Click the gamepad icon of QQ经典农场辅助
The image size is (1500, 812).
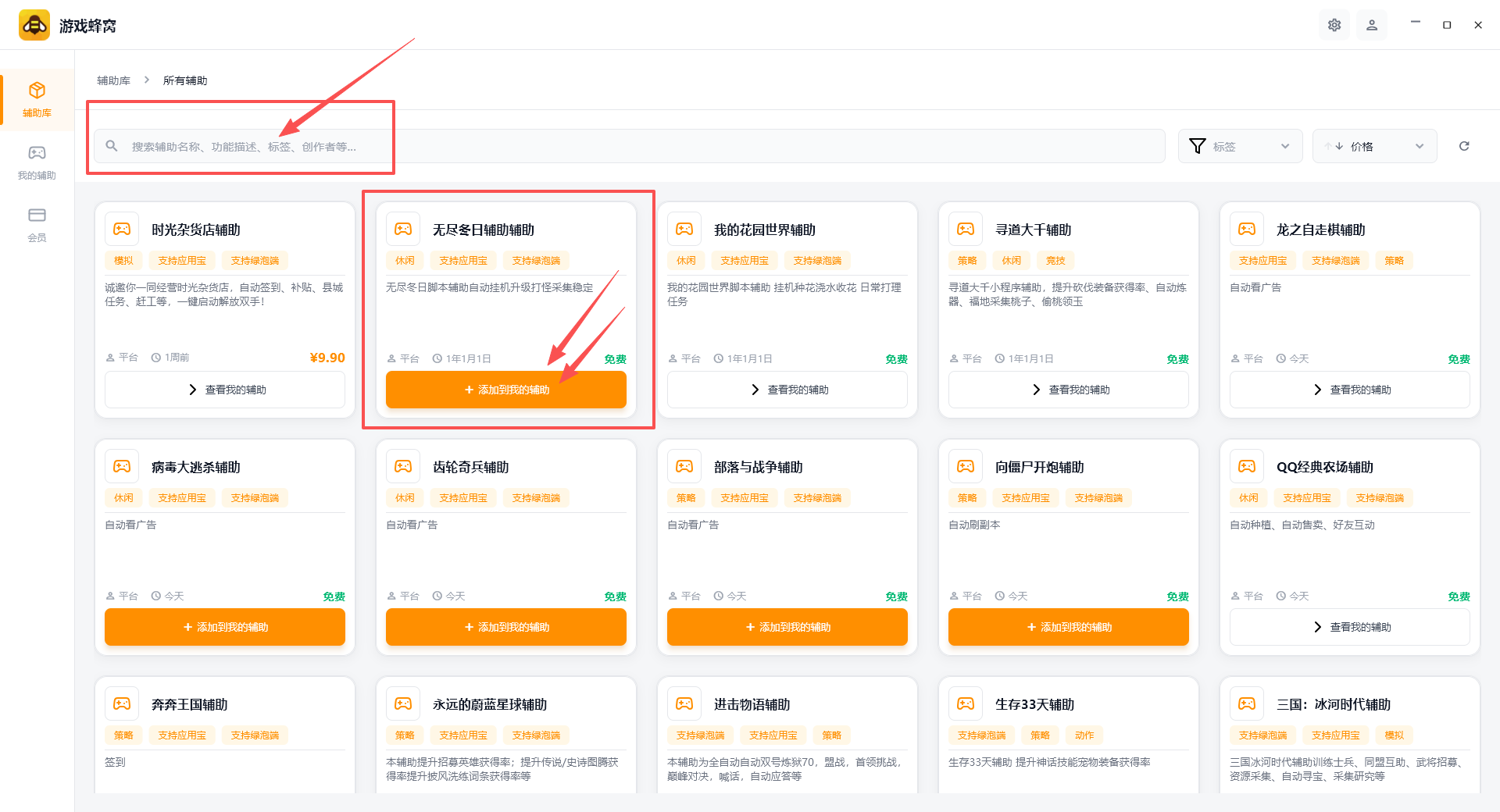[1247, 466]
